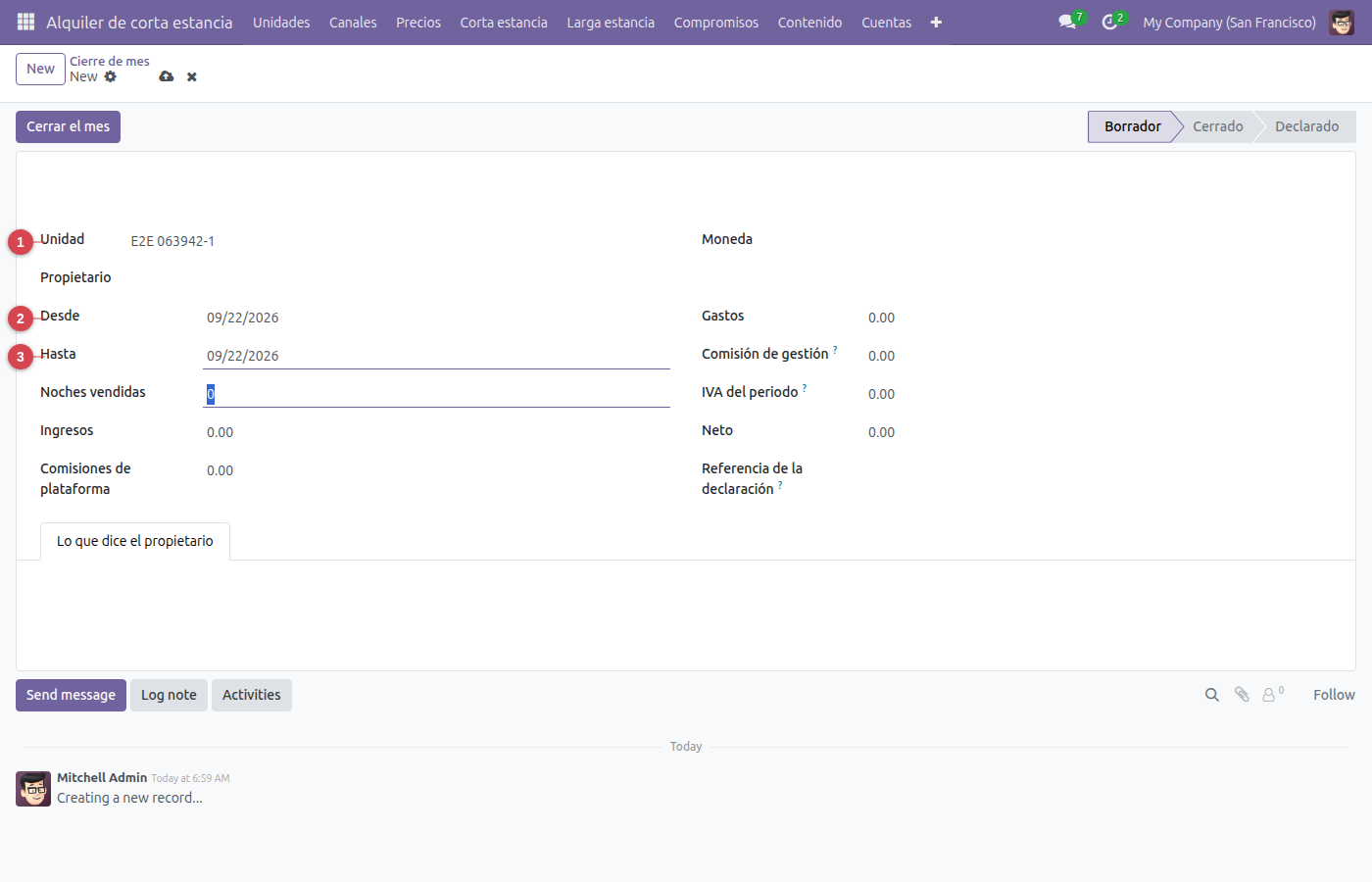Select the 'Lo que dice el propietario' tab
The height and width of the screenshot is (882, 1372).
click(x=135, y=541)
